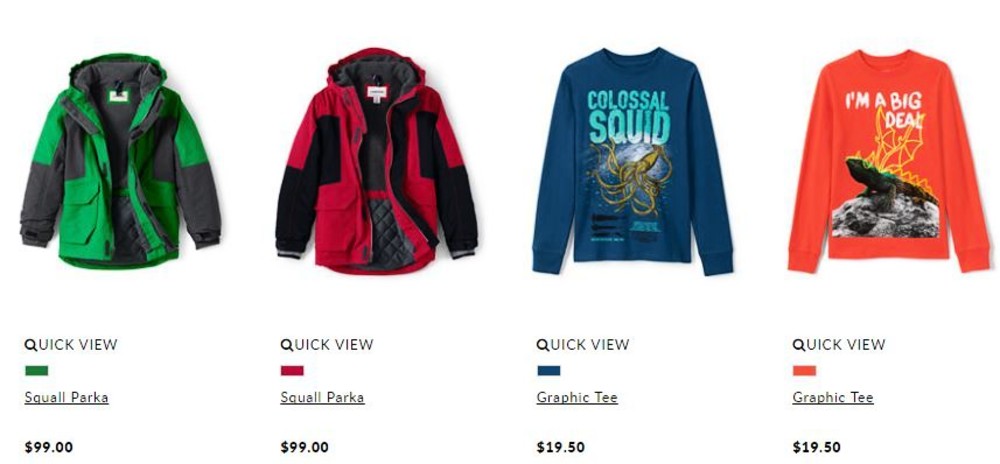
Task: Click the $99.00 price below the green parka
Action: 48,447
